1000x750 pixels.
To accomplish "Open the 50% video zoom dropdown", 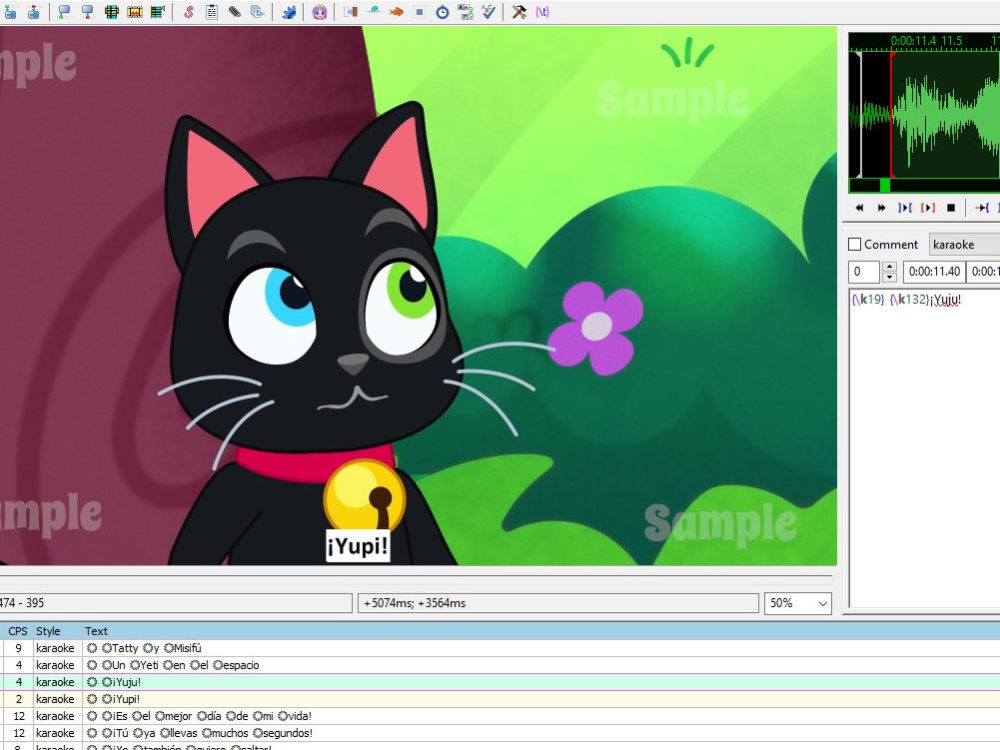I will point(798,603).
